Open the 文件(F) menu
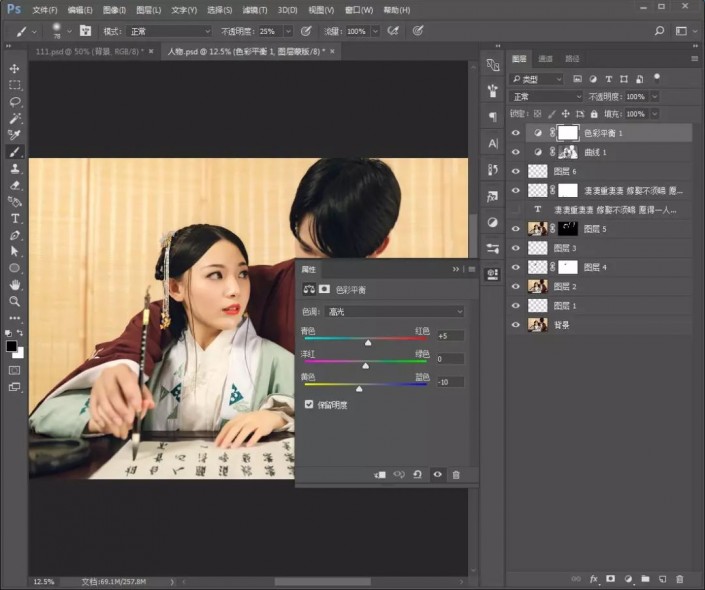Screen dimensions: 705x590 45,10
